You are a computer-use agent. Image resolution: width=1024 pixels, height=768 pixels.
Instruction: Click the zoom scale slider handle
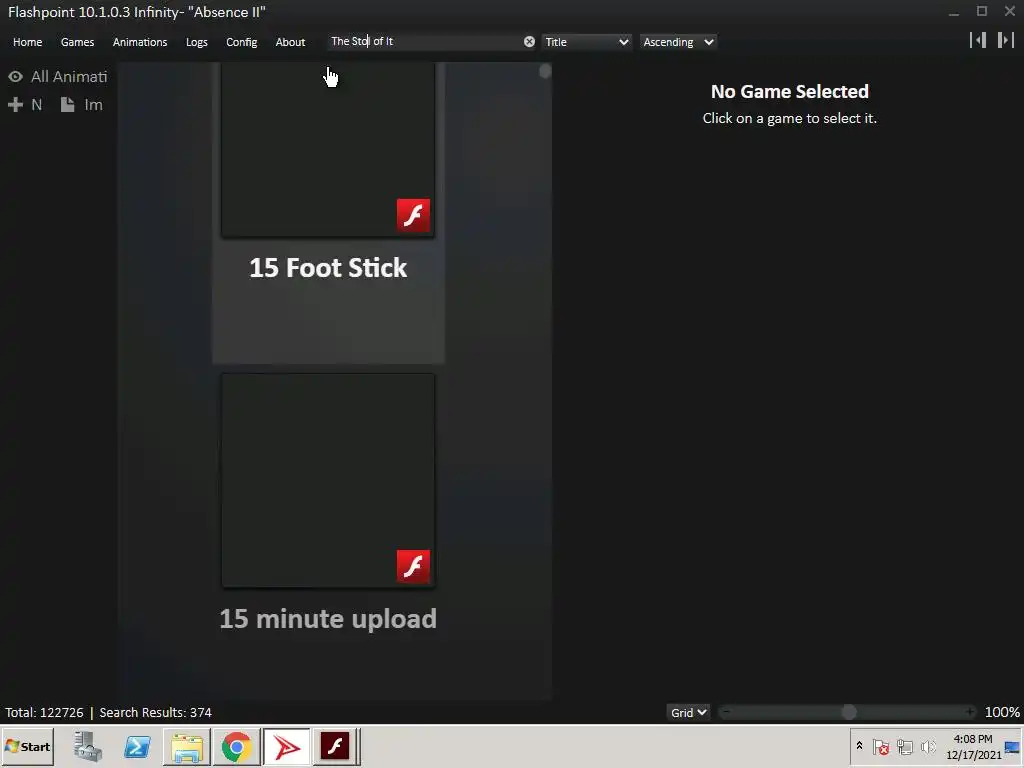pos(849,712)
